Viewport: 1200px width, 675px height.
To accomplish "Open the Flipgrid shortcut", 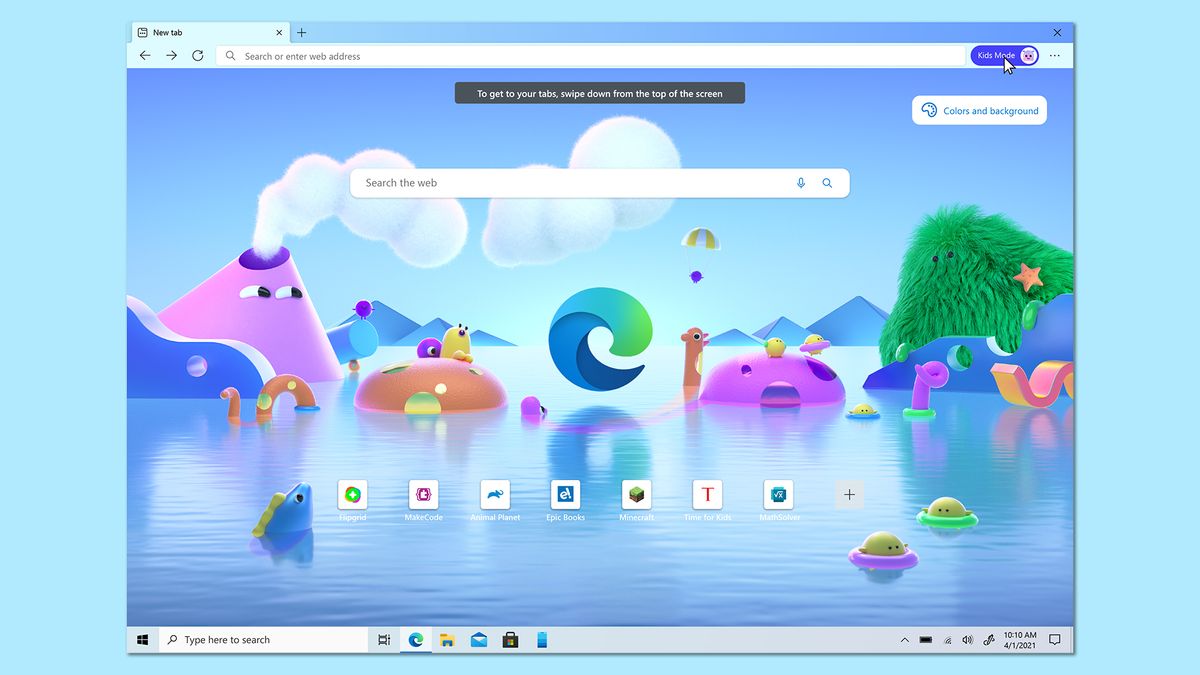I will click(x=352, y=494).
